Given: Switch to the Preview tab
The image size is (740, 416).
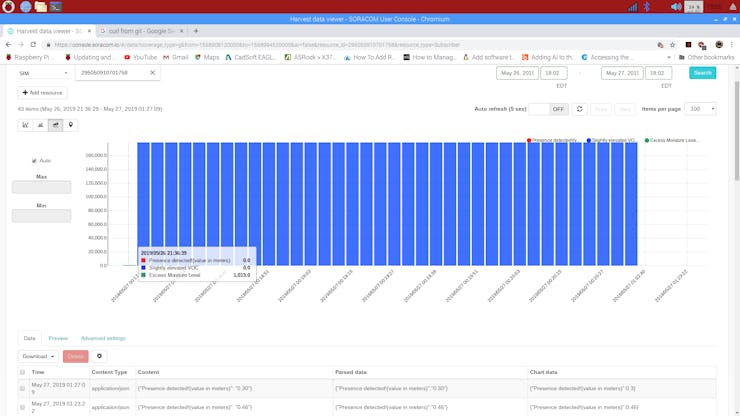Looking at the screenshot, I should [x=58, y=339].
